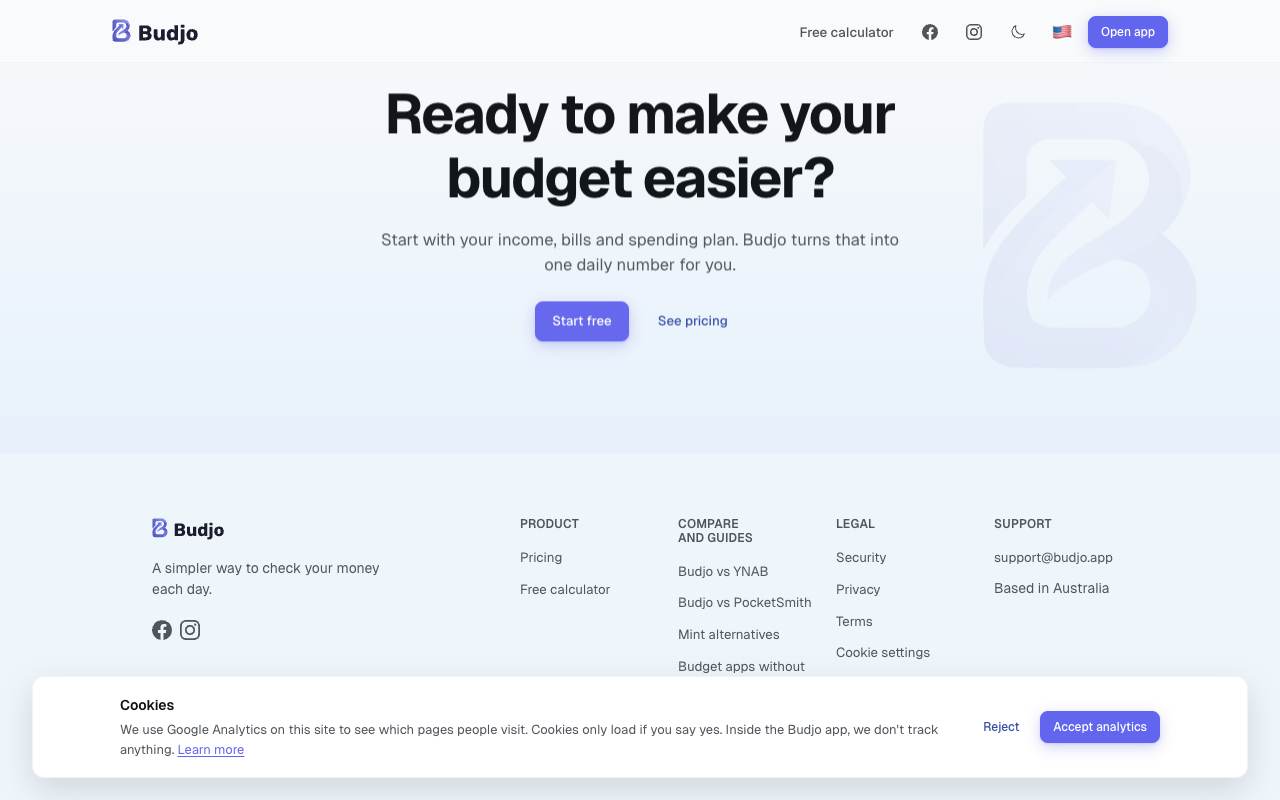Screen dimensions: 1280x800
Task: Click the Start free button
Action: tap(582, 321)
